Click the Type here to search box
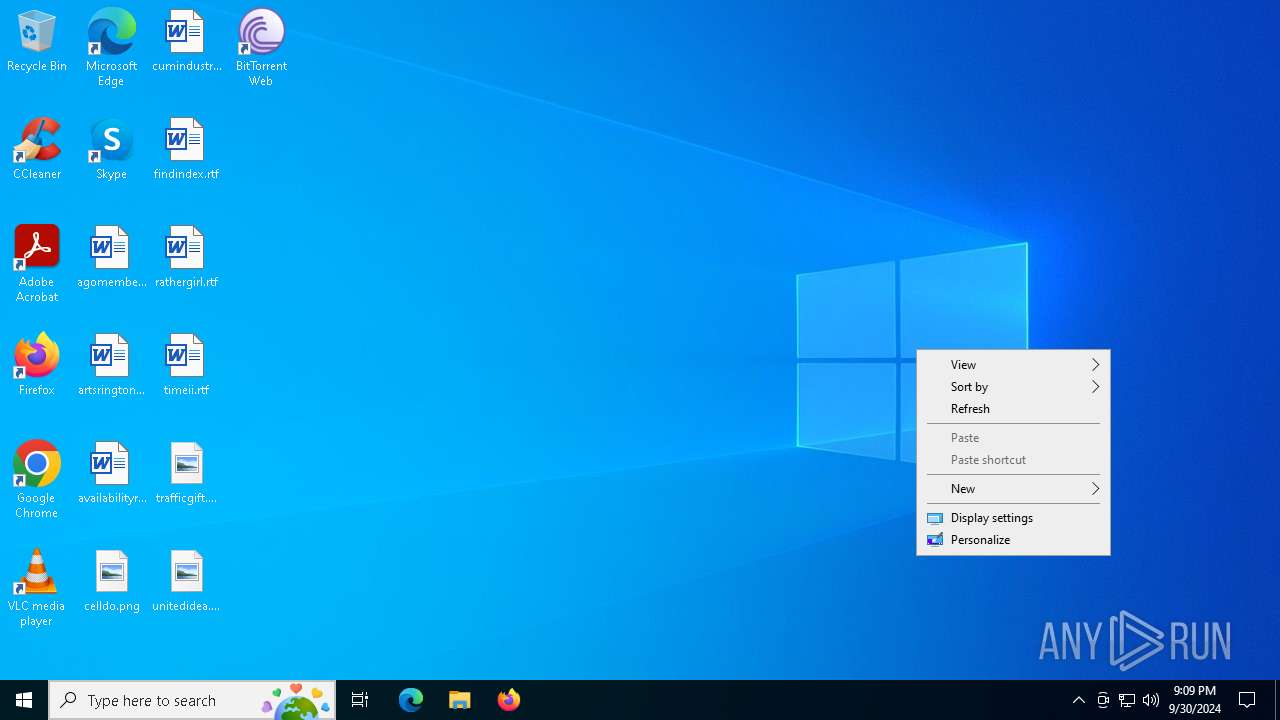This screenshot has height=720, width=1280. pyautogui.click(x=192, y=700)
